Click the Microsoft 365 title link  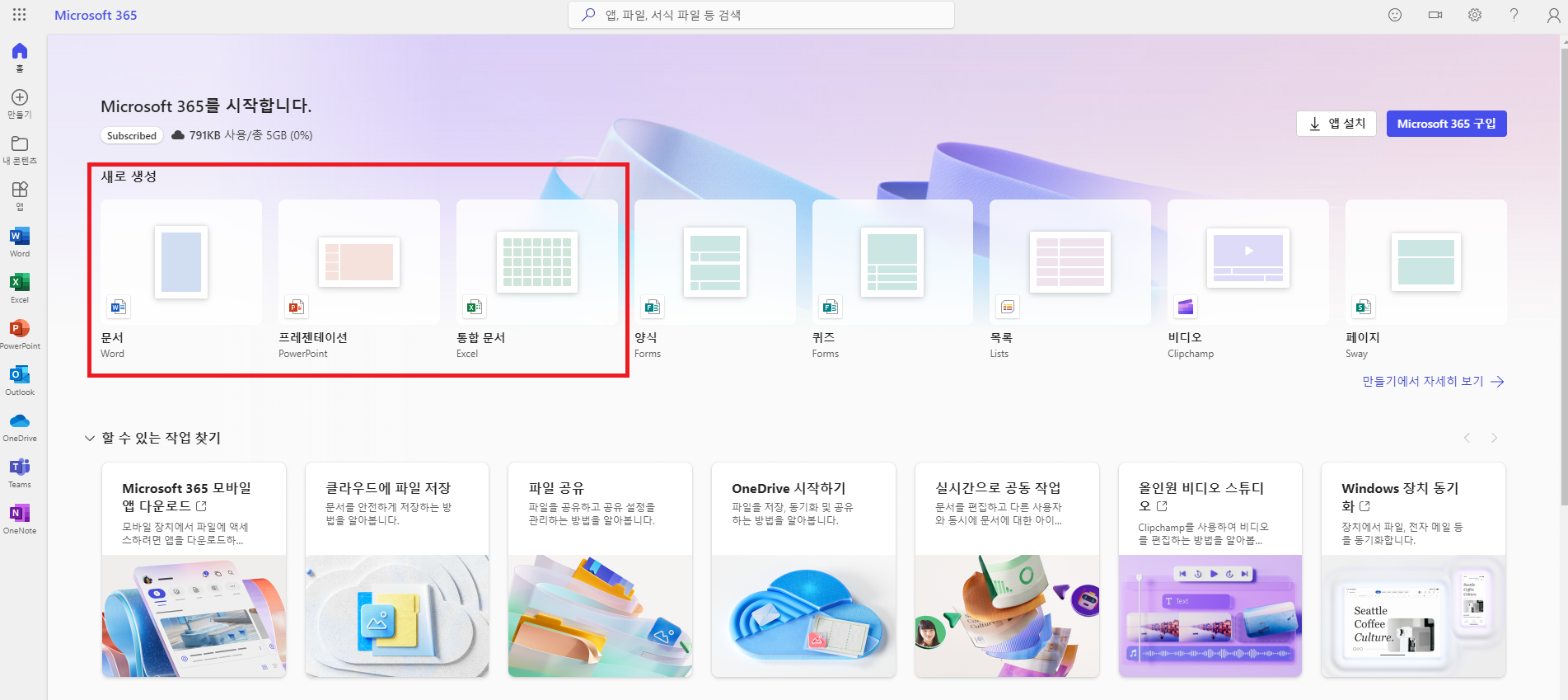[x=96, y=15]
